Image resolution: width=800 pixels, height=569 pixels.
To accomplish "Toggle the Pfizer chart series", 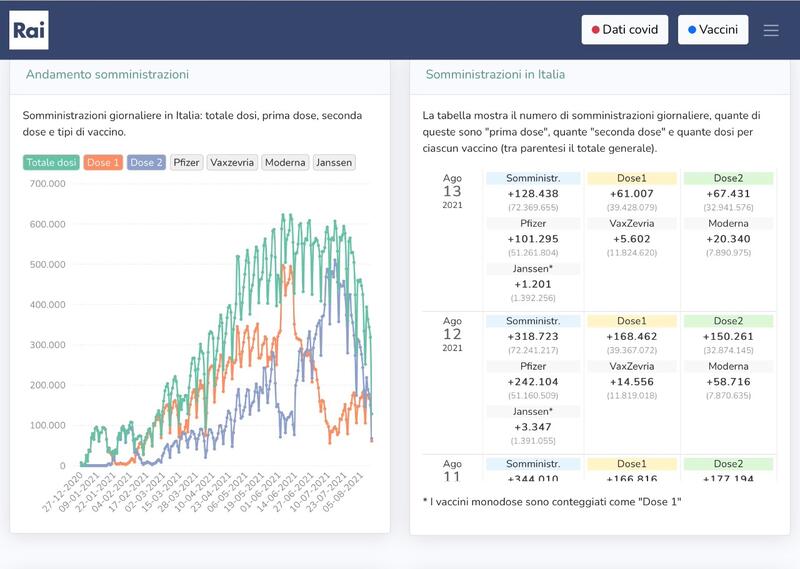I will coord(186,162).
